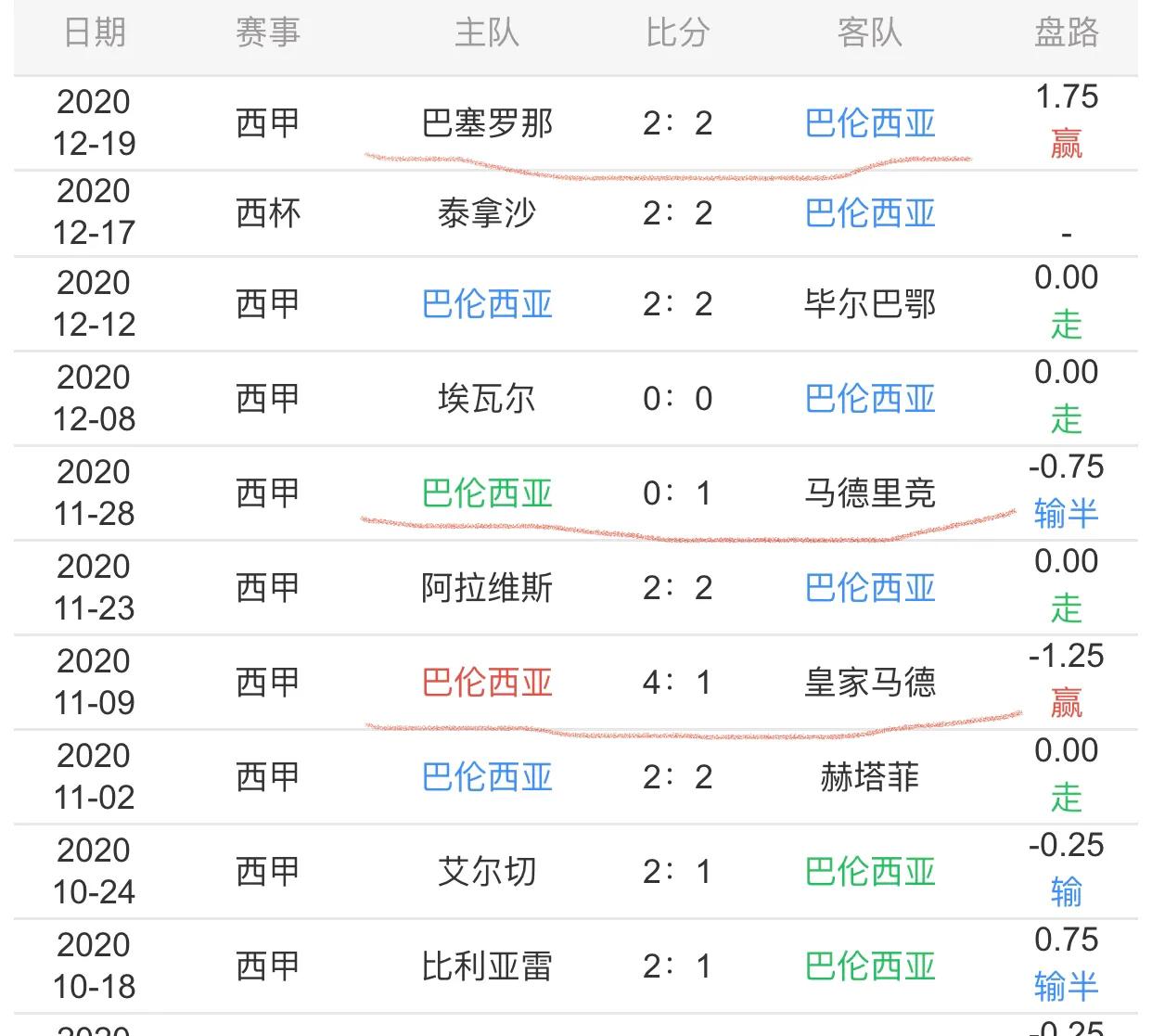Open the 2:2 score for 12-19 match

[677, 122]
